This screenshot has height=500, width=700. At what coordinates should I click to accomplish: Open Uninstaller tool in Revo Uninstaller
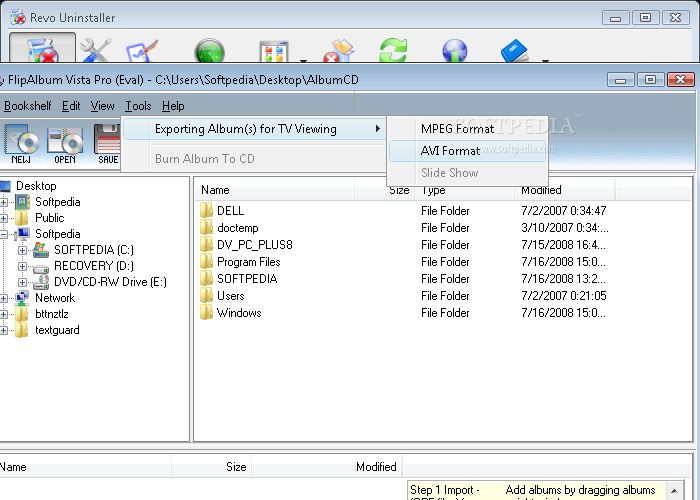(x=42, y=48)
